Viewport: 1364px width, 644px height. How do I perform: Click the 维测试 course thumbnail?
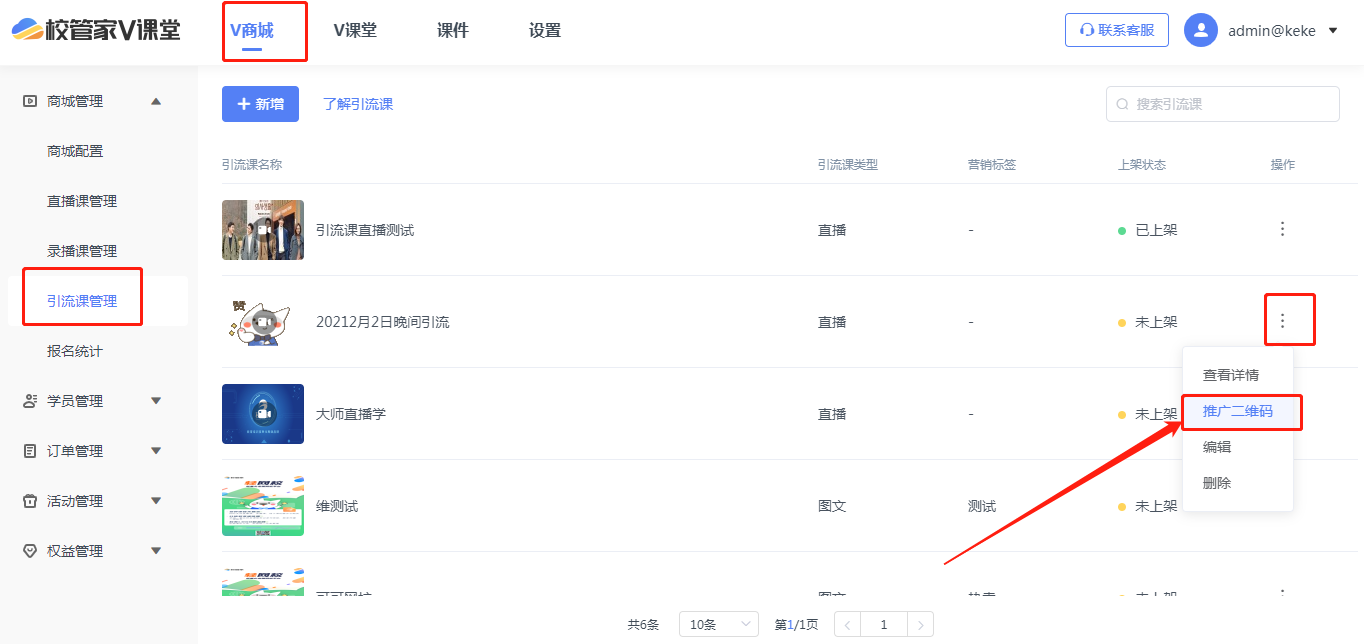tap(263, 506)
